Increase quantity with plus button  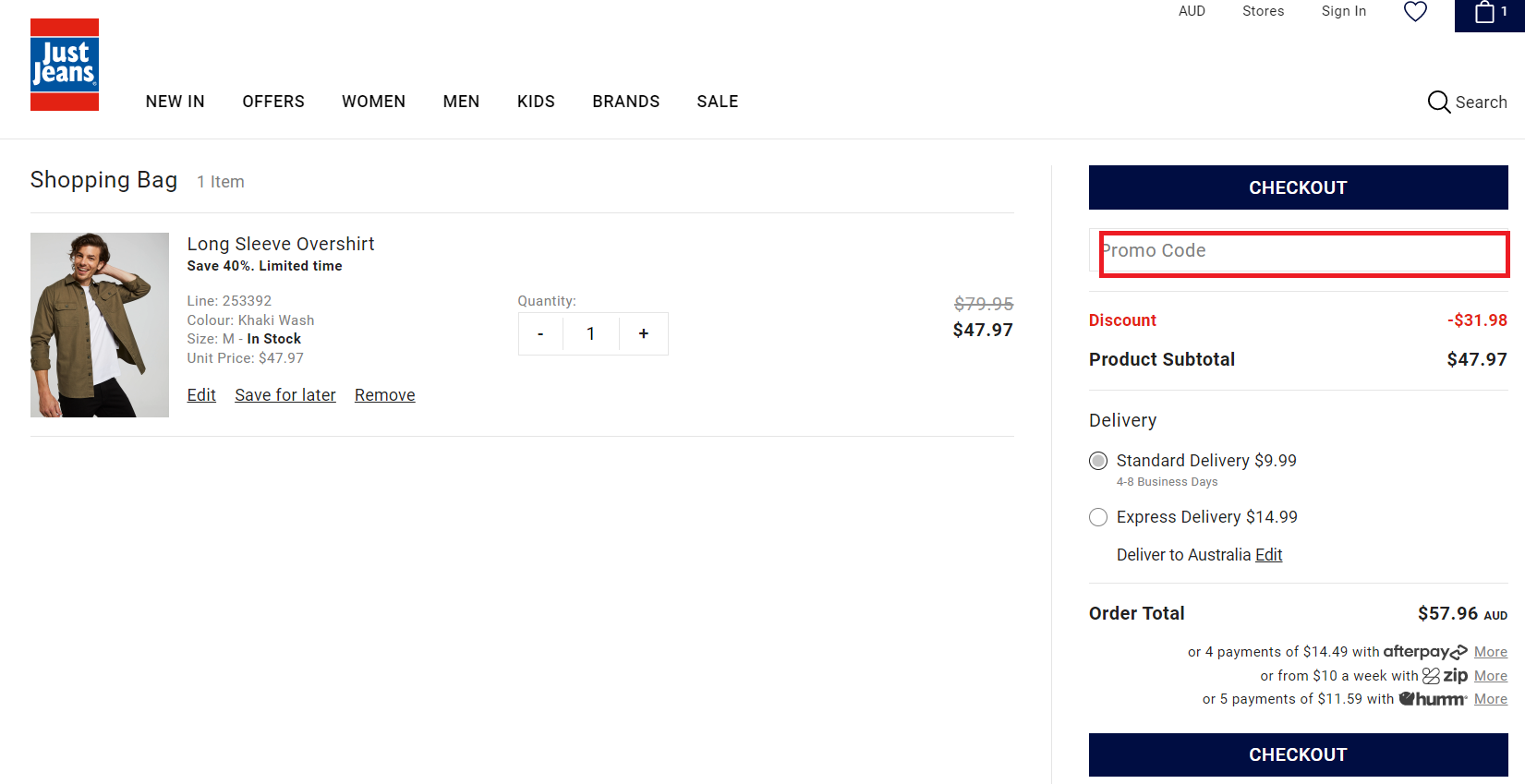644,333
